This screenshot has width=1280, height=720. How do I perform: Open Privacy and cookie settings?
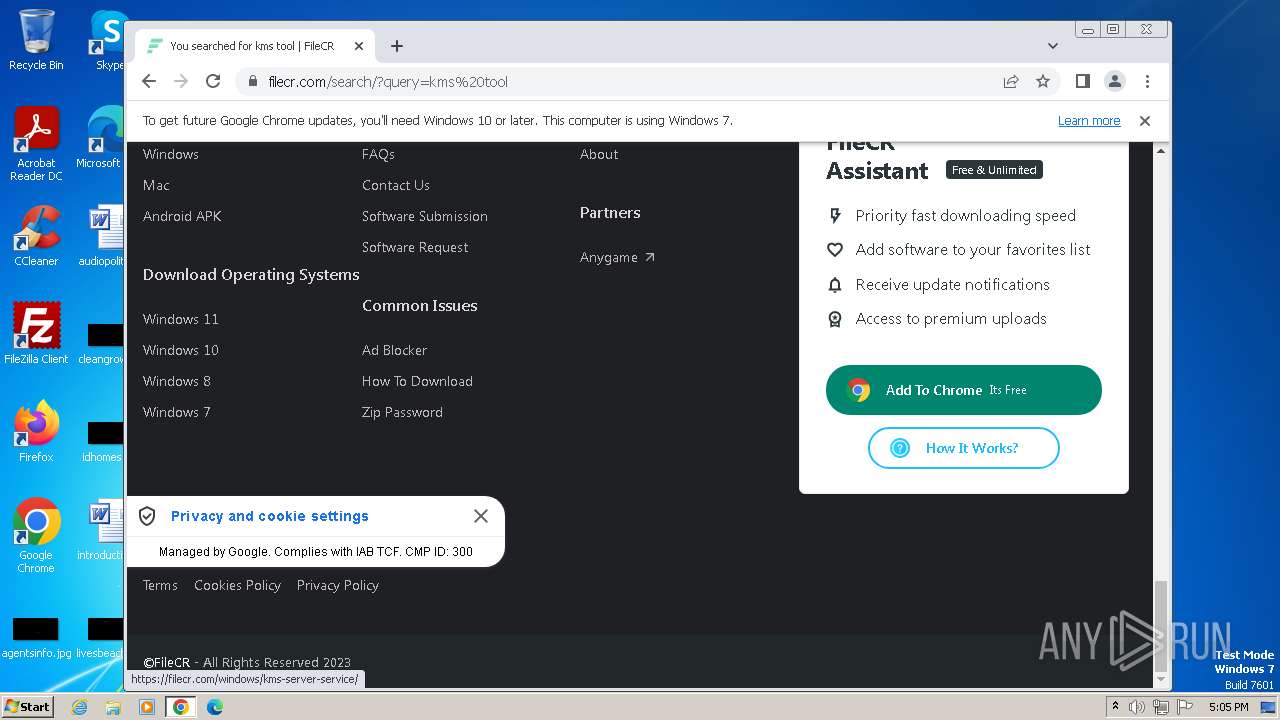coord(270,516)
